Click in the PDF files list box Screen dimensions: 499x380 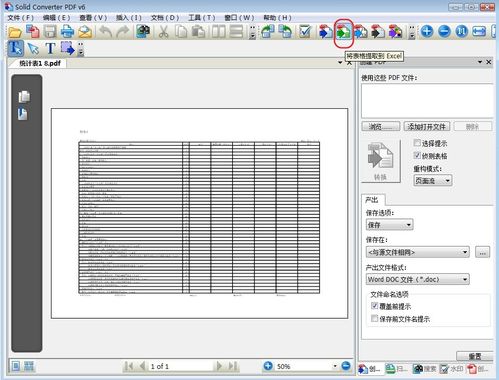[427, 101]
